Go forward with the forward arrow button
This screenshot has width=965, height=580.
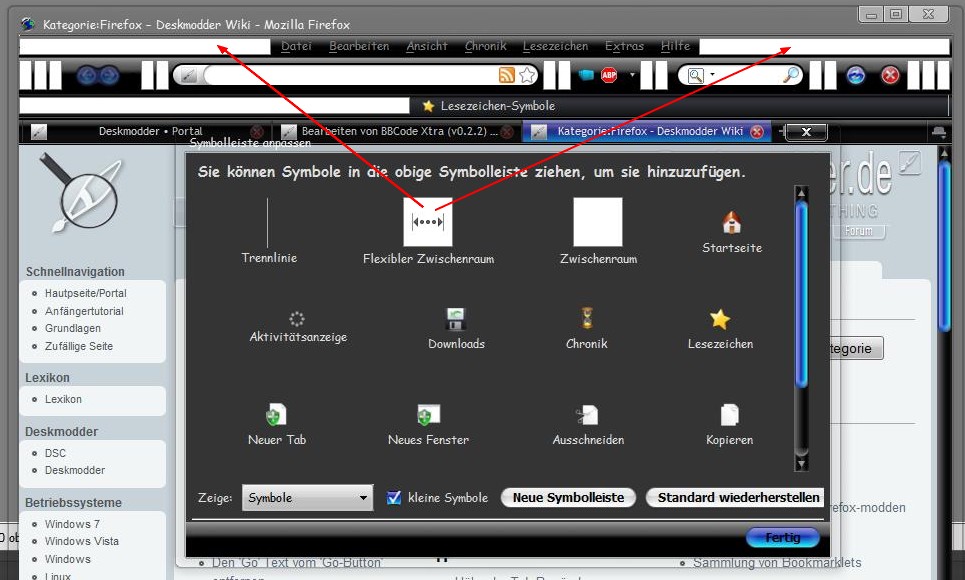pos(110,76)
